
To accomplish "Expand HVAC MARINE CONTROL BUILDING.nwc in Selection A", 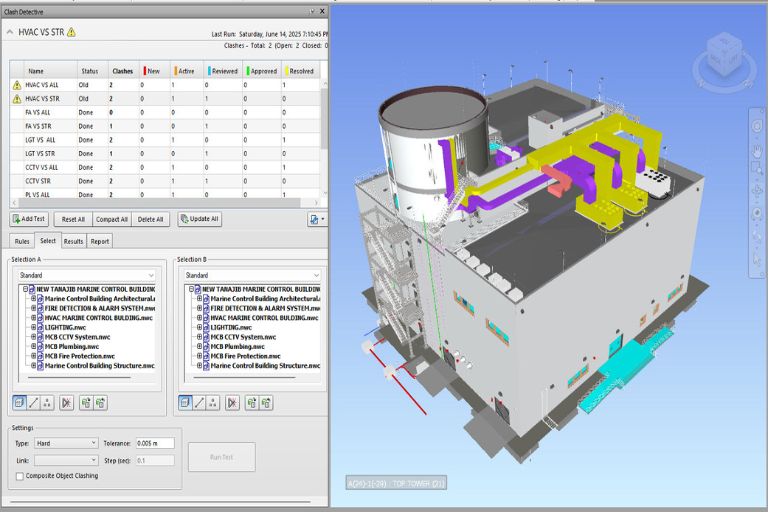I will tap(33, 318).
